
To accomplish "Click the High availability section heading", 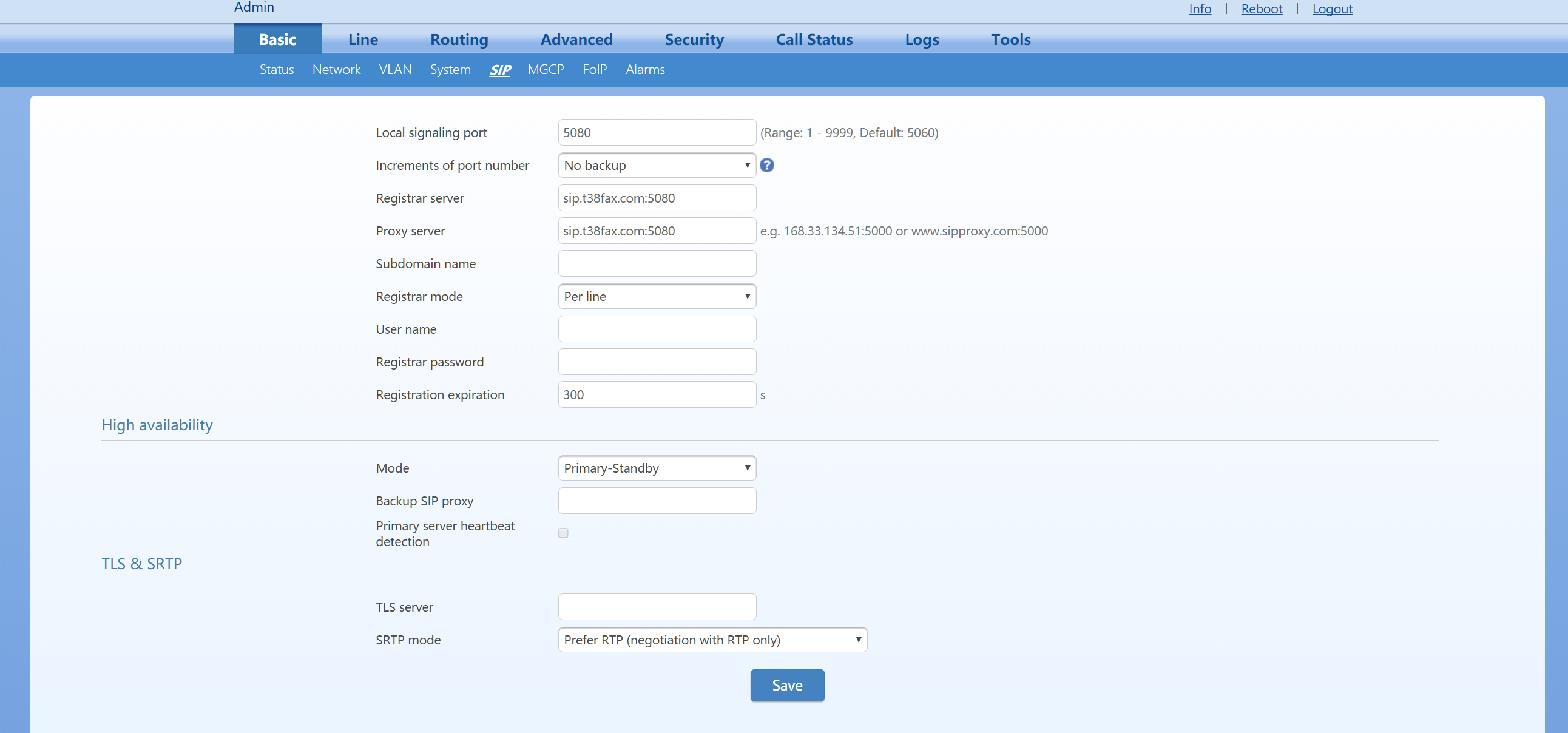I will [157, 425].
